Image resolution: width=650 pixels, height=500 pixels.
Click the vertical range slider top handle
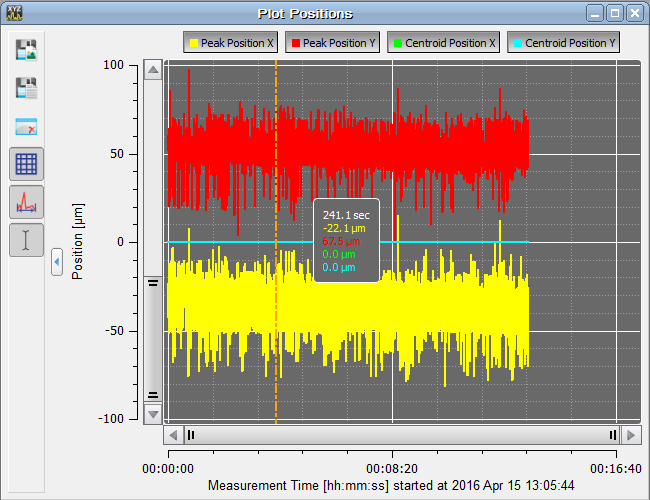pyautogui.click(x=153, y=283)
